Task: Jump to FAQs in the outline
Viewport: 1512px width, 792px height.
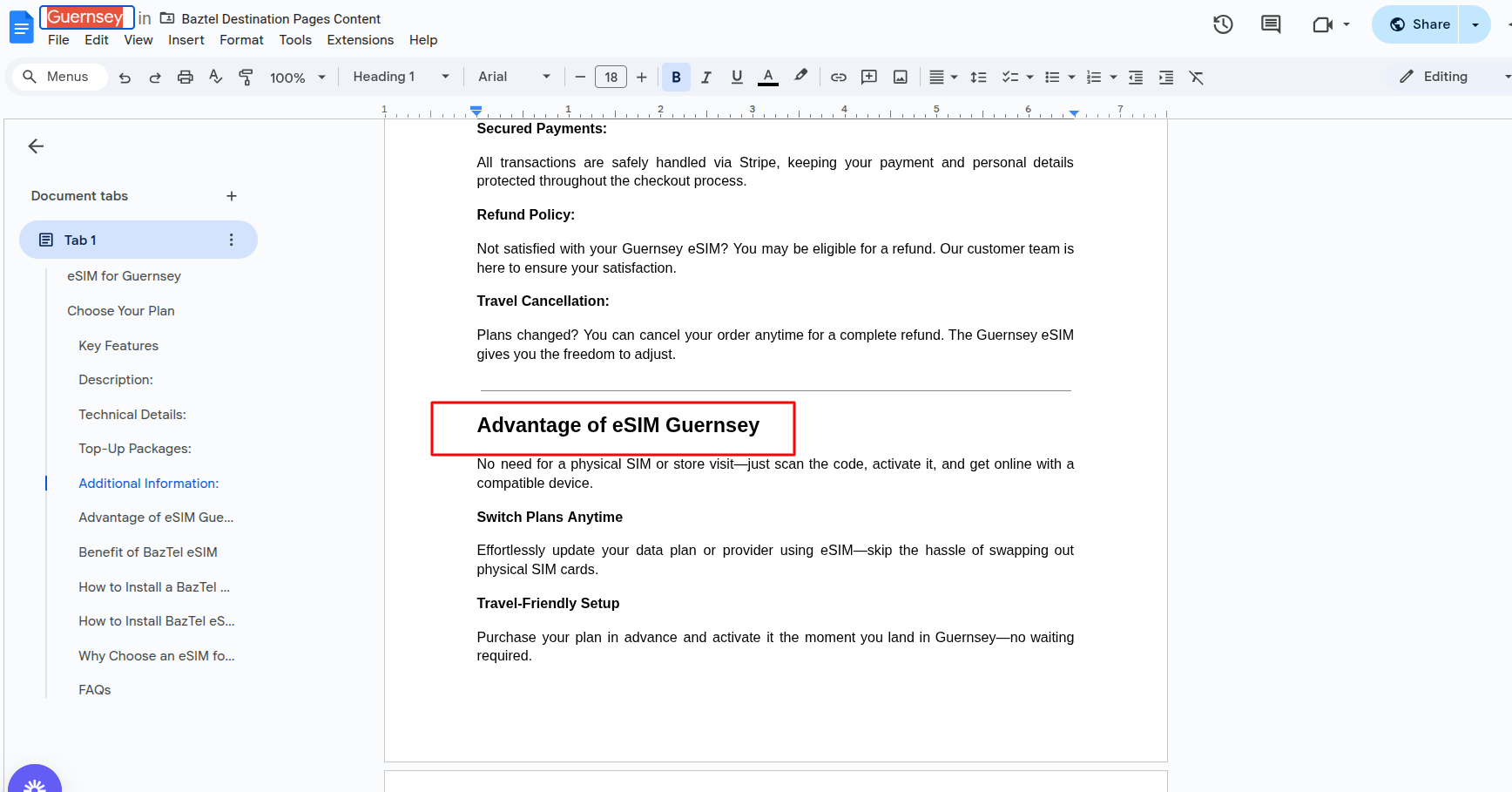Action: click(95, 690)
